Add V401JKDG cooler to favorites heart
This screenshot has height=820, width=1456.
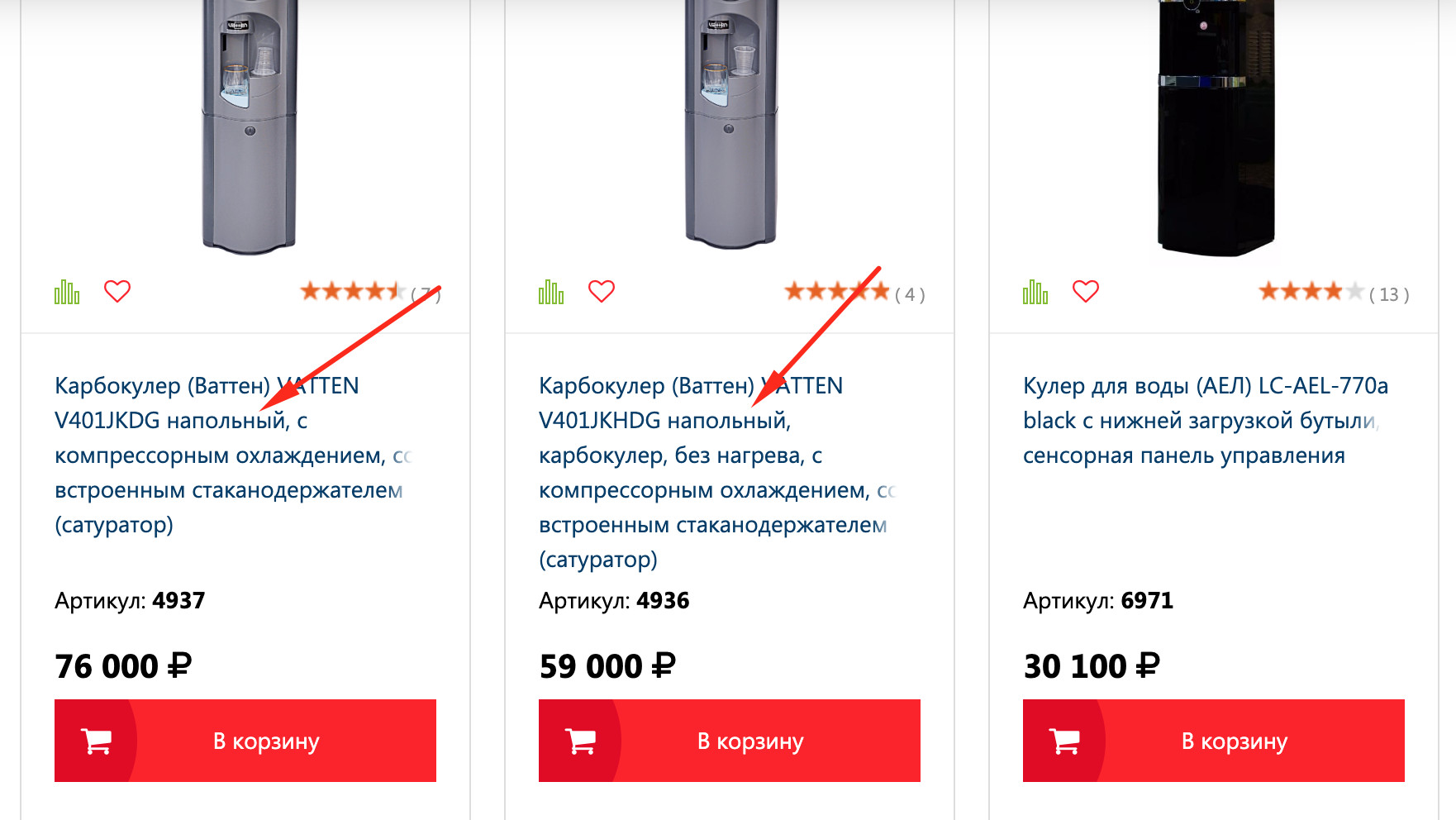coord(117,291)
